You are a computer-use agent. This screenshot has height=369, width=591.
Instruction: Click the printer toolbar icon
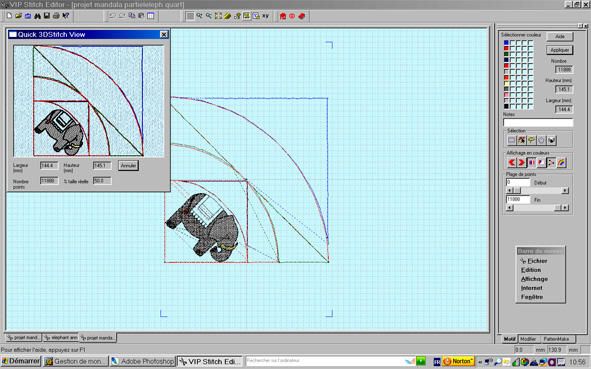(x=56, y=16)
